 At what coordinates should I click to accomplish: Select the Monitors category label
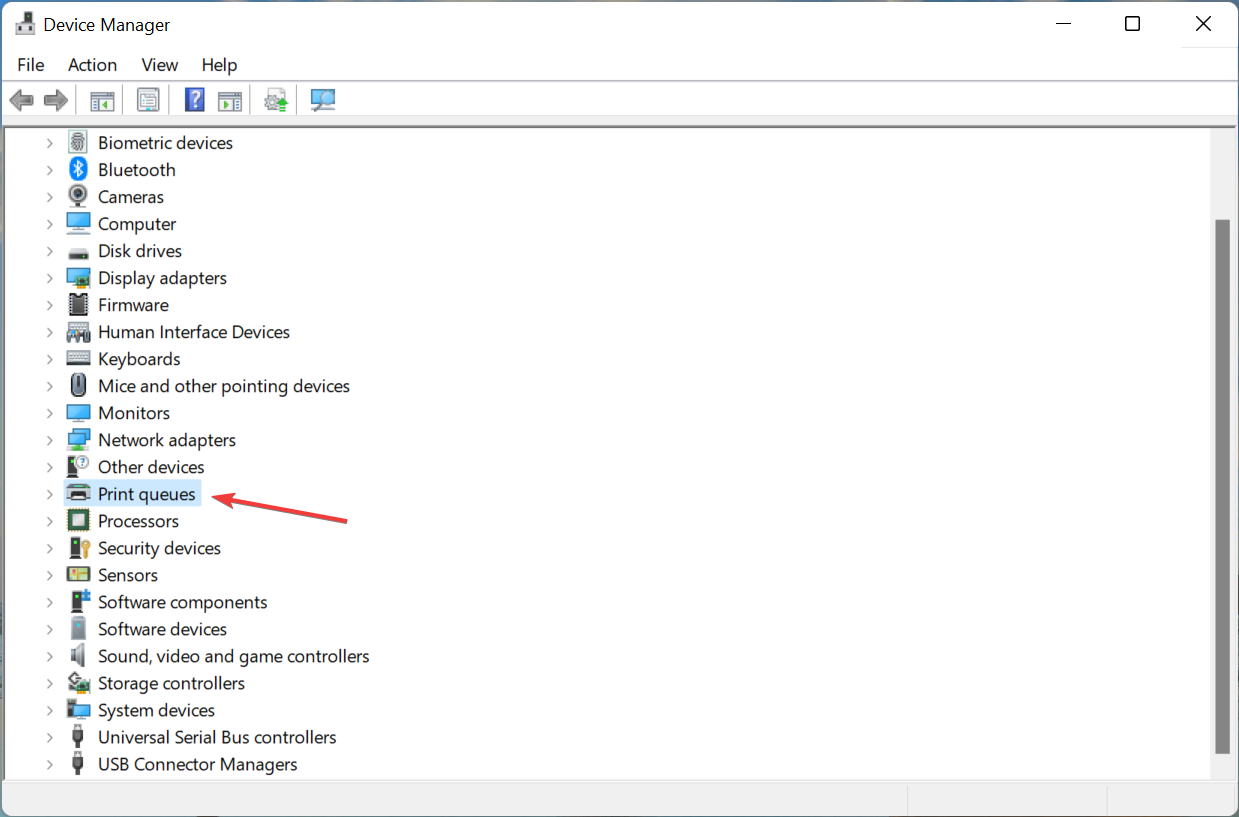point(134,413)
